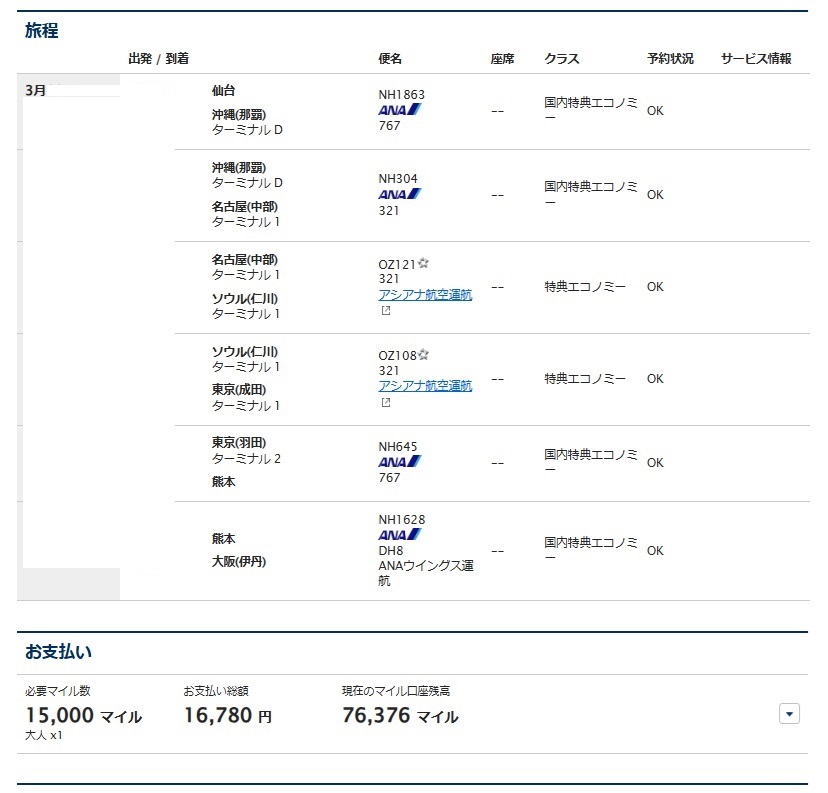Click the ANA logo under flight NH645
This screenshot has width=828, height=793.
[x=399, y=462]
